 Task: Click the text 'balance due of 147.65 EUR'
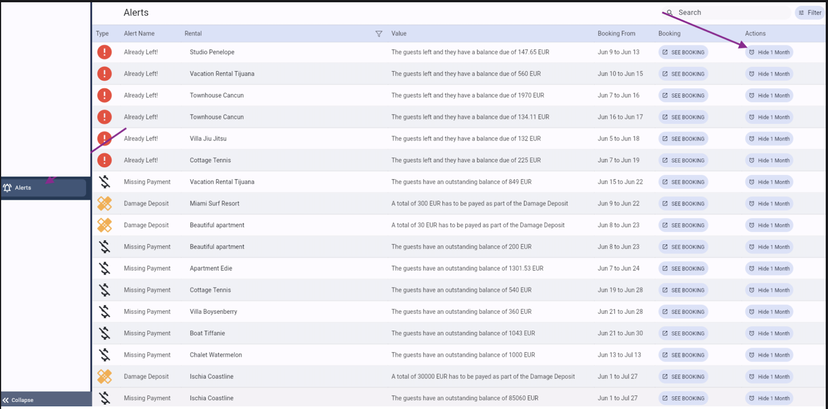(512, 52)
